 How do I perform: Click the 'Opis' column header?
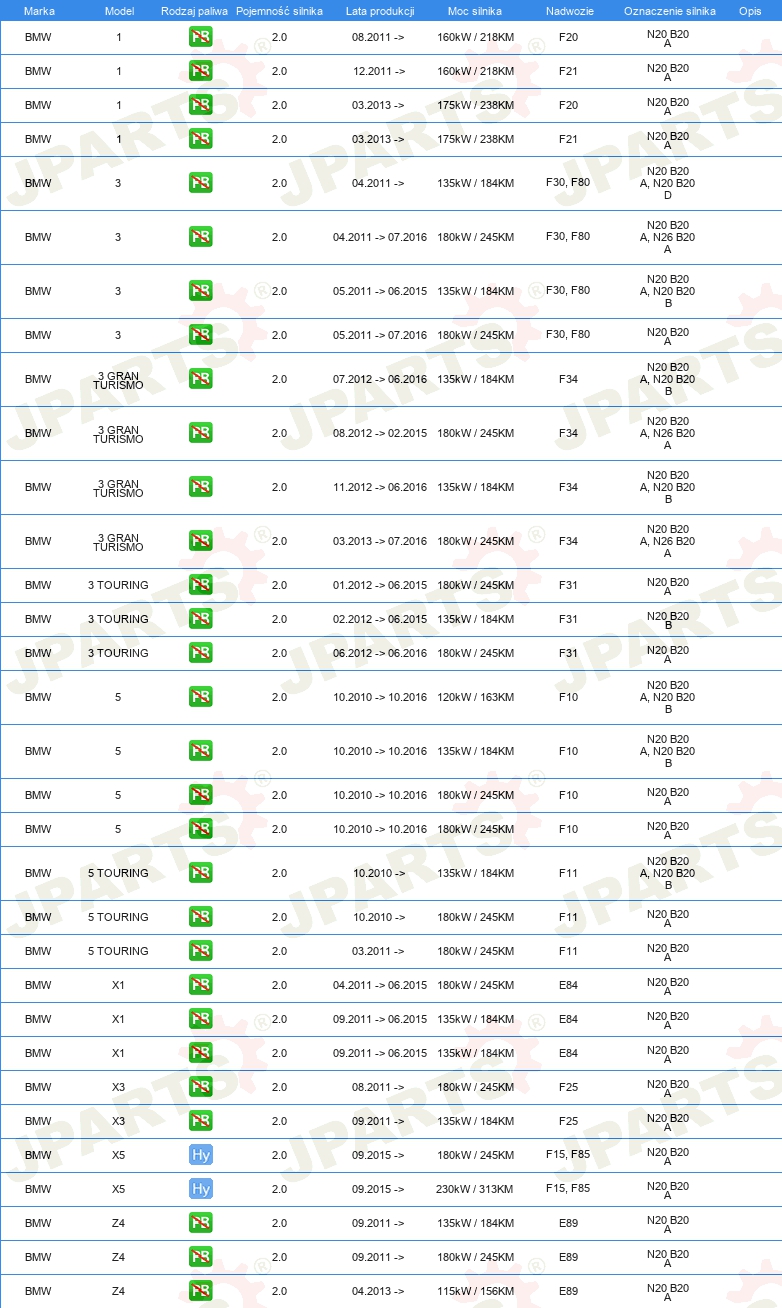tap(750, 11)
